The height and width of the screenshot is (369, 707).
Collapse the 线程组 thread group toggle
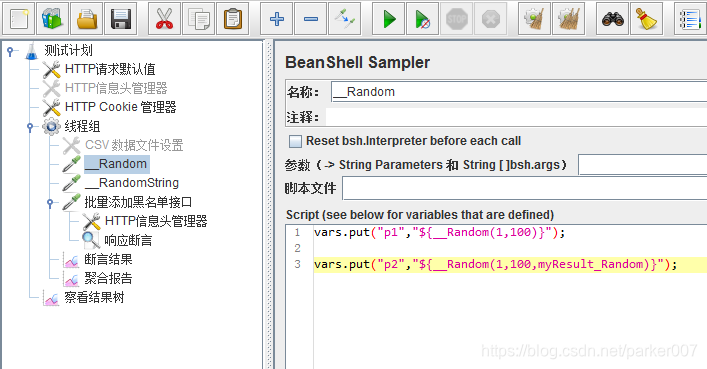[x=30, y=127]
